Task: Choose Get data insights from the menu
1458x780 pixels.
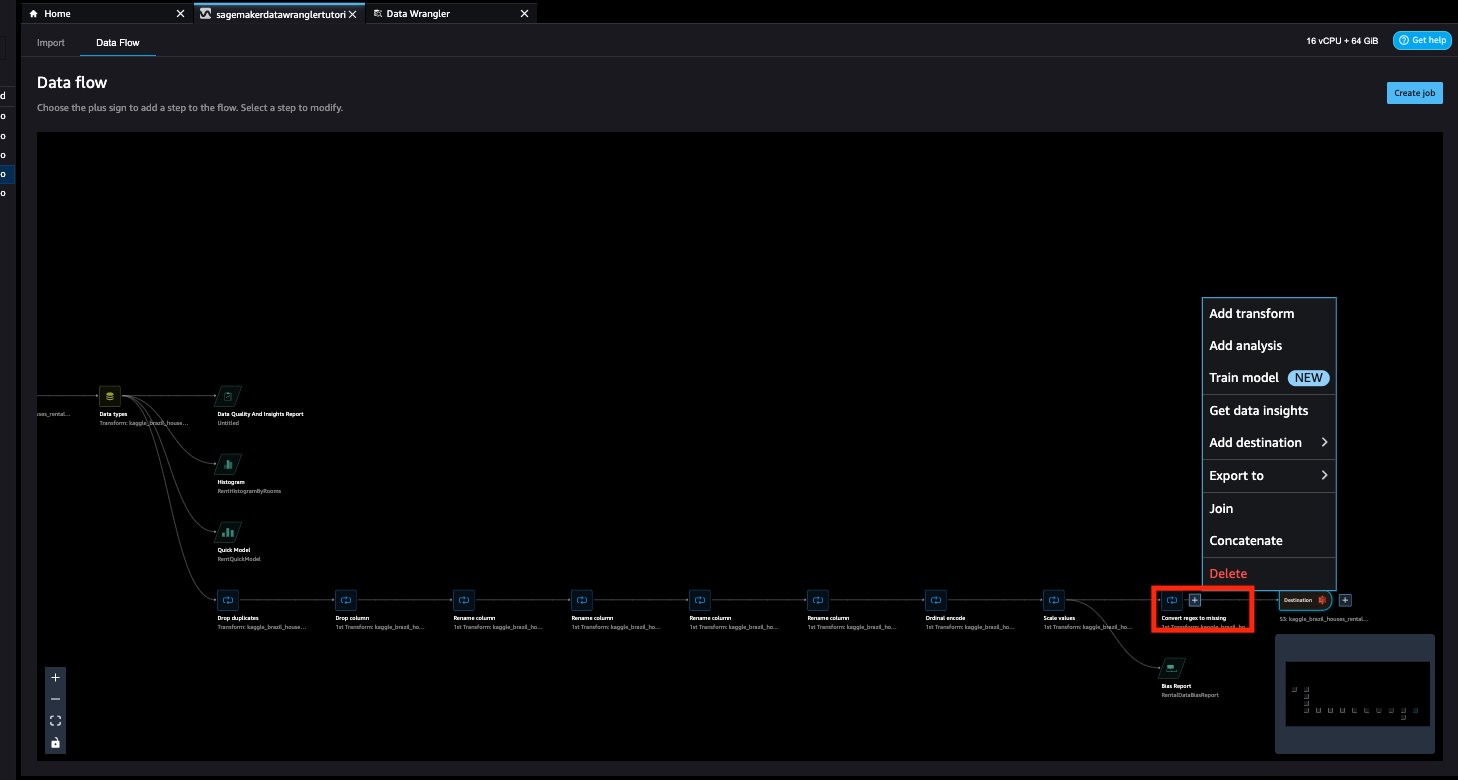Action: click(1269, 410)
